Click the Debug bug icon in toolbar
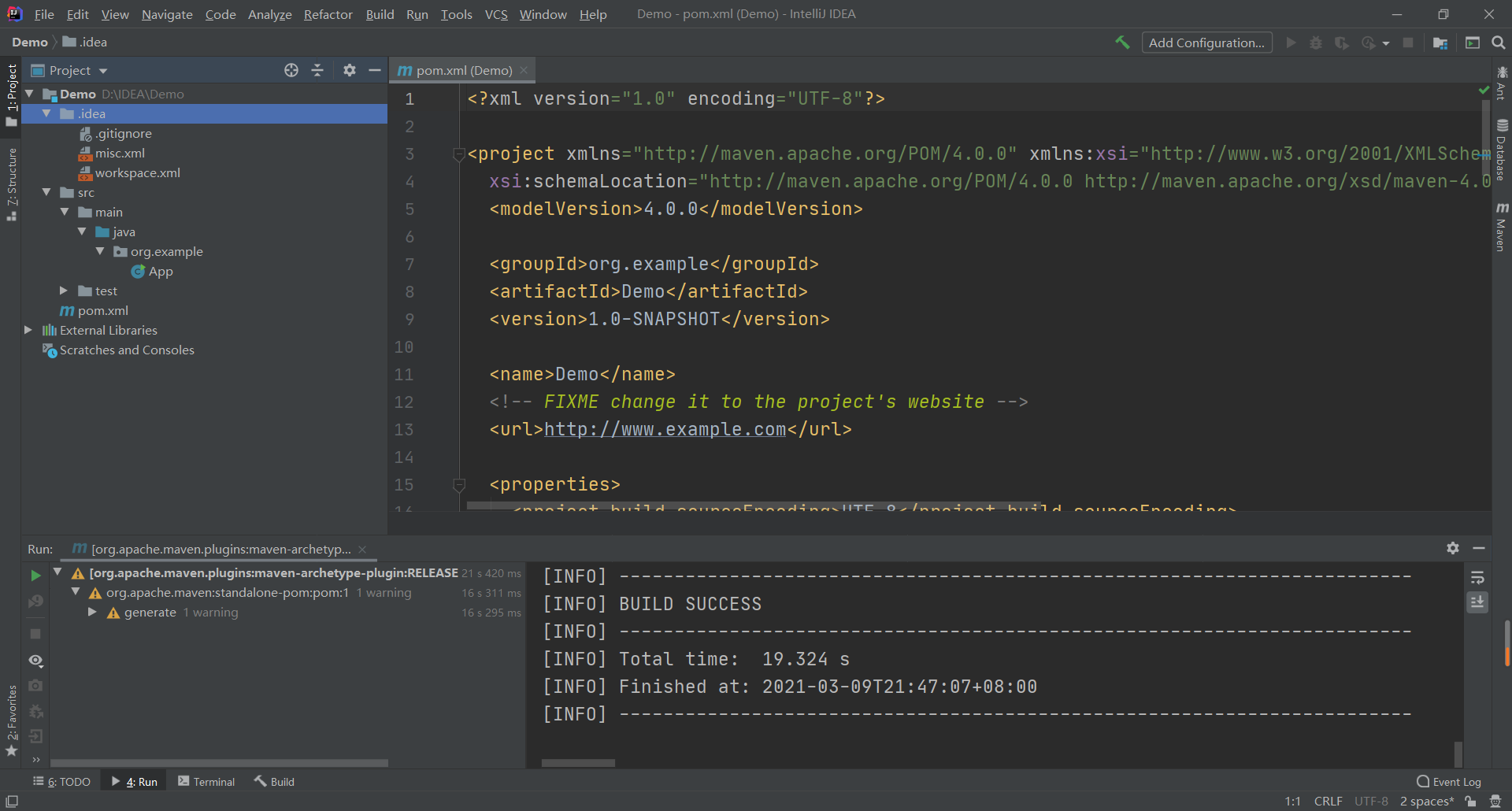The width and height of the screenshot is (1512, 811). tap(1316, 43)
